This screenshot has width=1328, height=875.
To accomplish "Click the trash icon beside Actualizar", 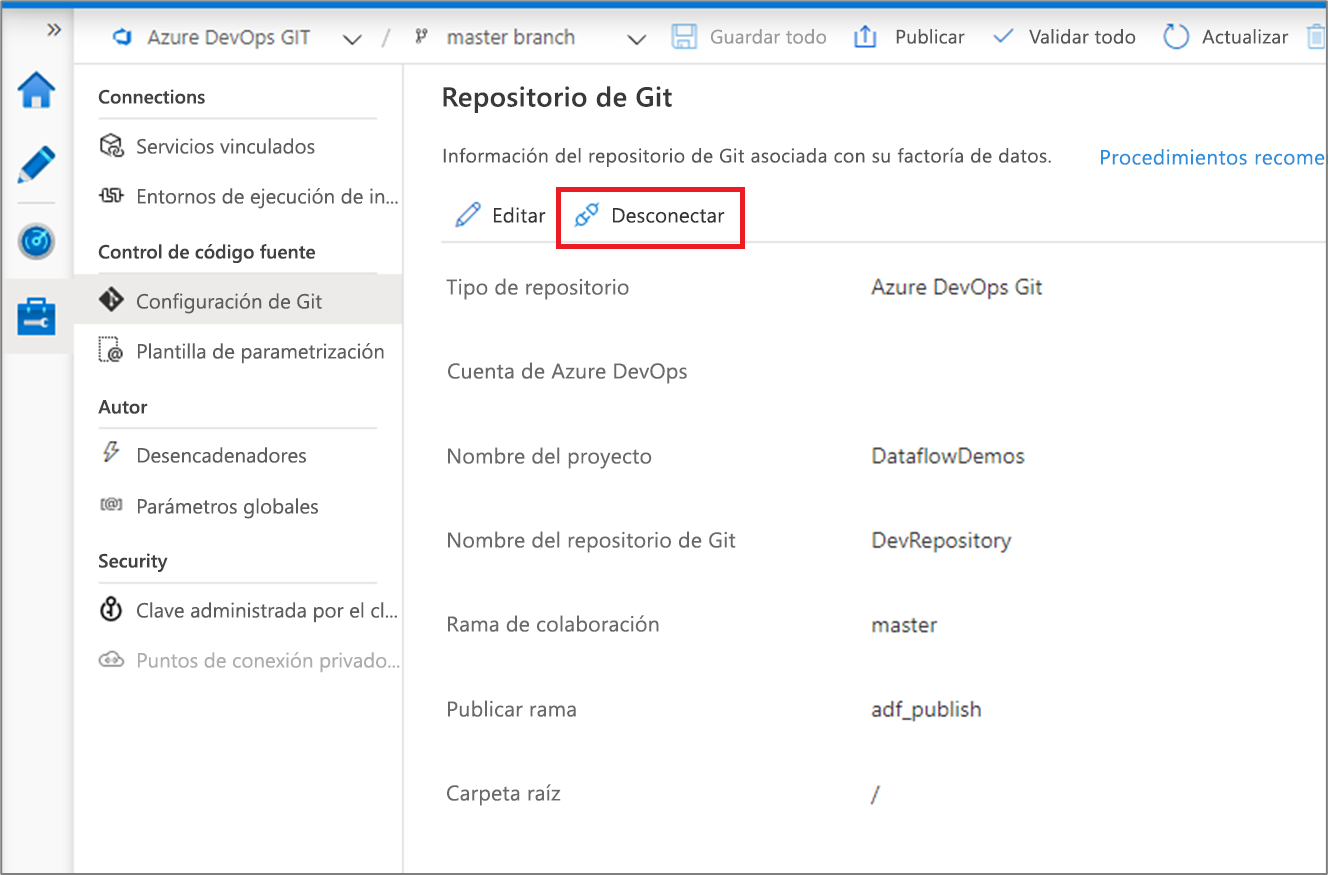I will pyautogui.click(x=1316, y=38).
